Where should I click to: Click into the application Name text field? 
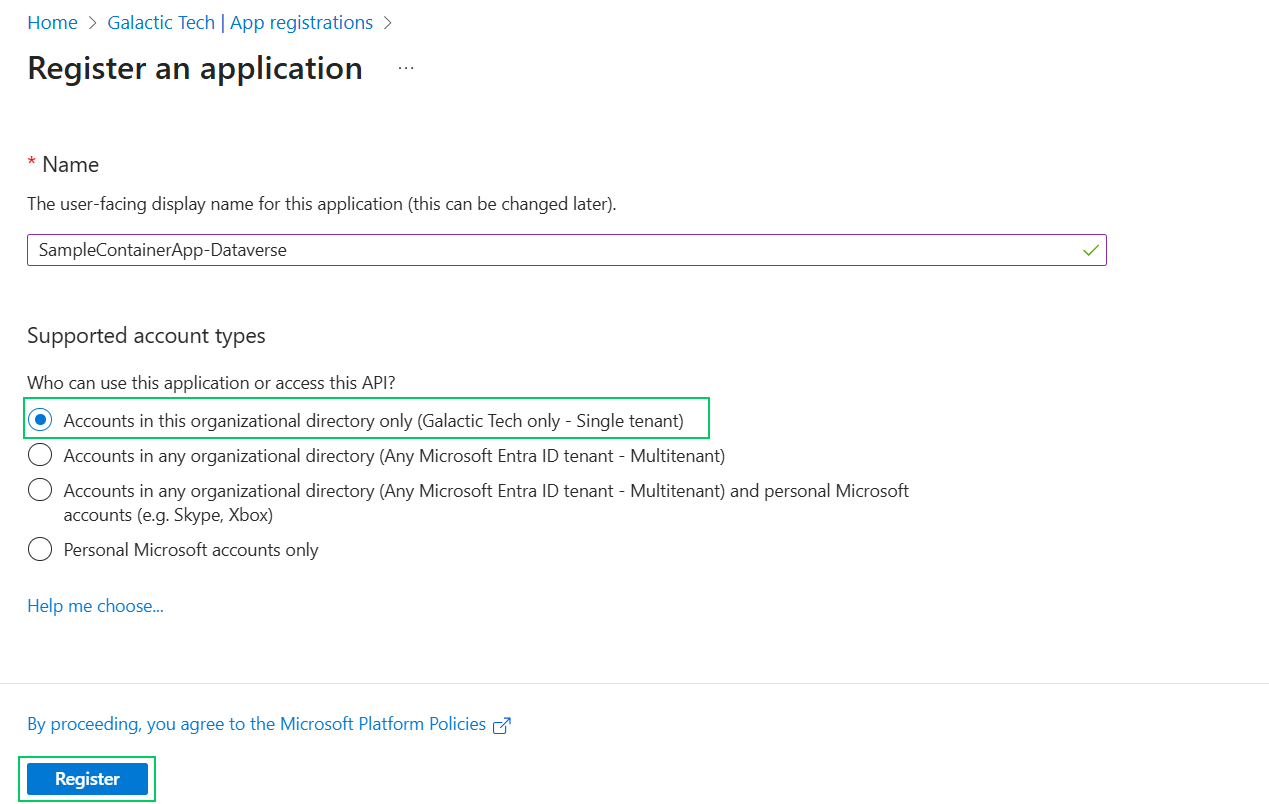(550, 250)
